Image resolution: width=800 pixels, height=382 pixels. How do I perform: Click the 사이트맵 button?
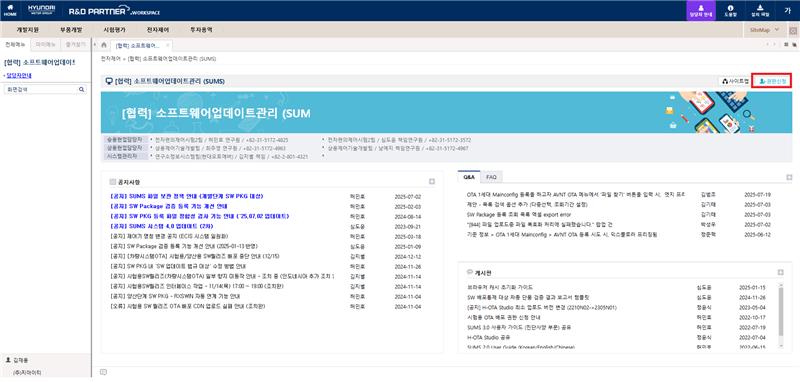734,81
